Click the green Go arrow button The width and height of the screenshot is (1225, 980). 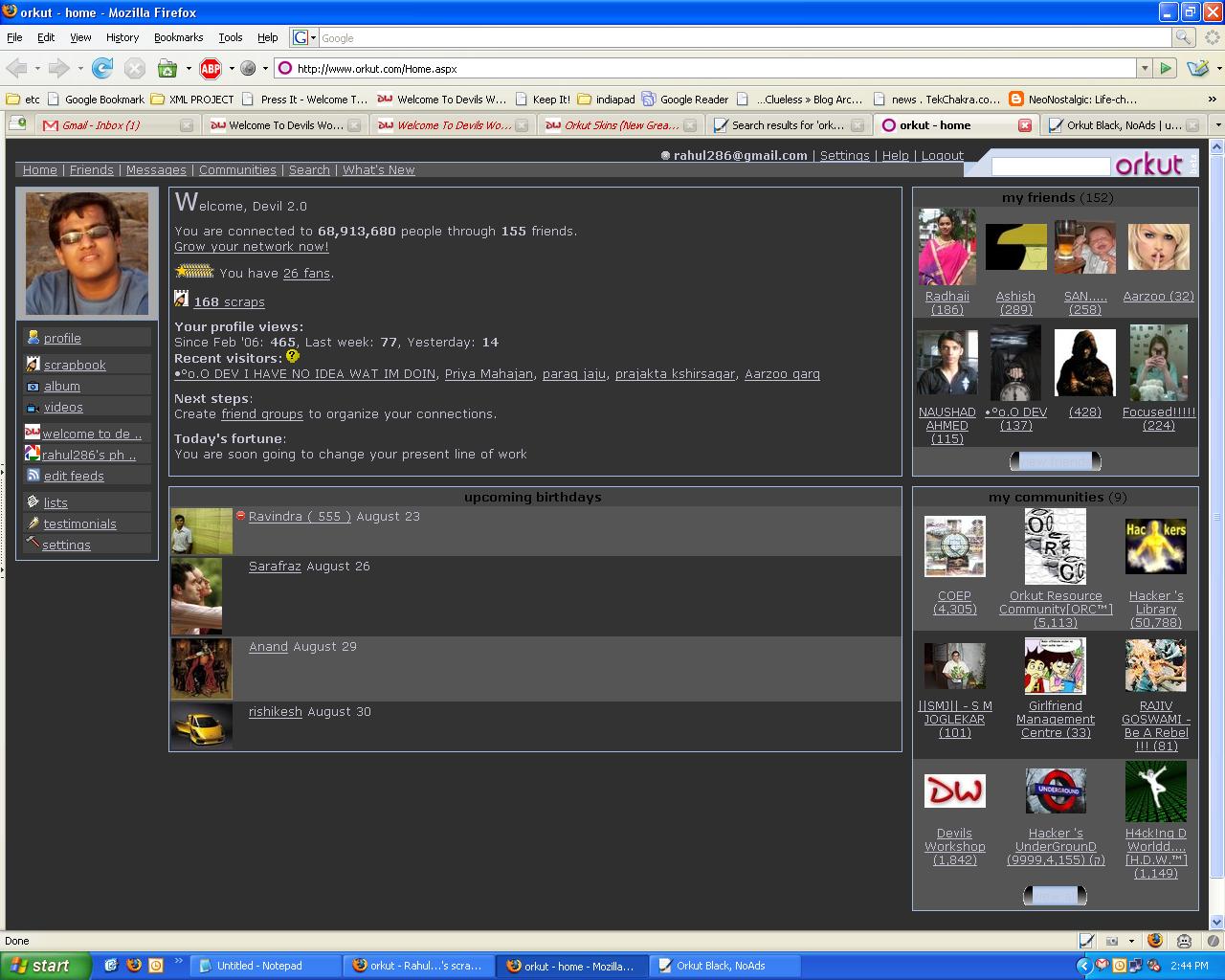click(1166, 68)
